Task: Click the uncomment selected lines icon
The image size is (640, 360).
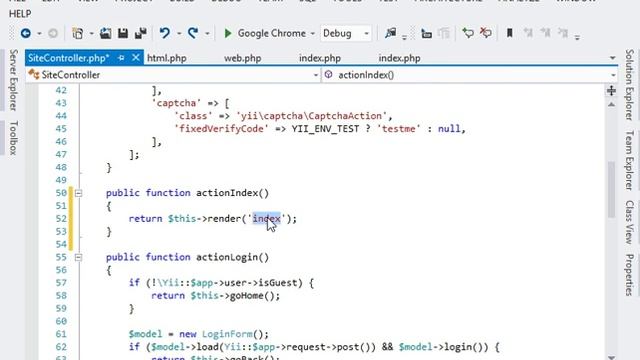Action: (444, 33)
